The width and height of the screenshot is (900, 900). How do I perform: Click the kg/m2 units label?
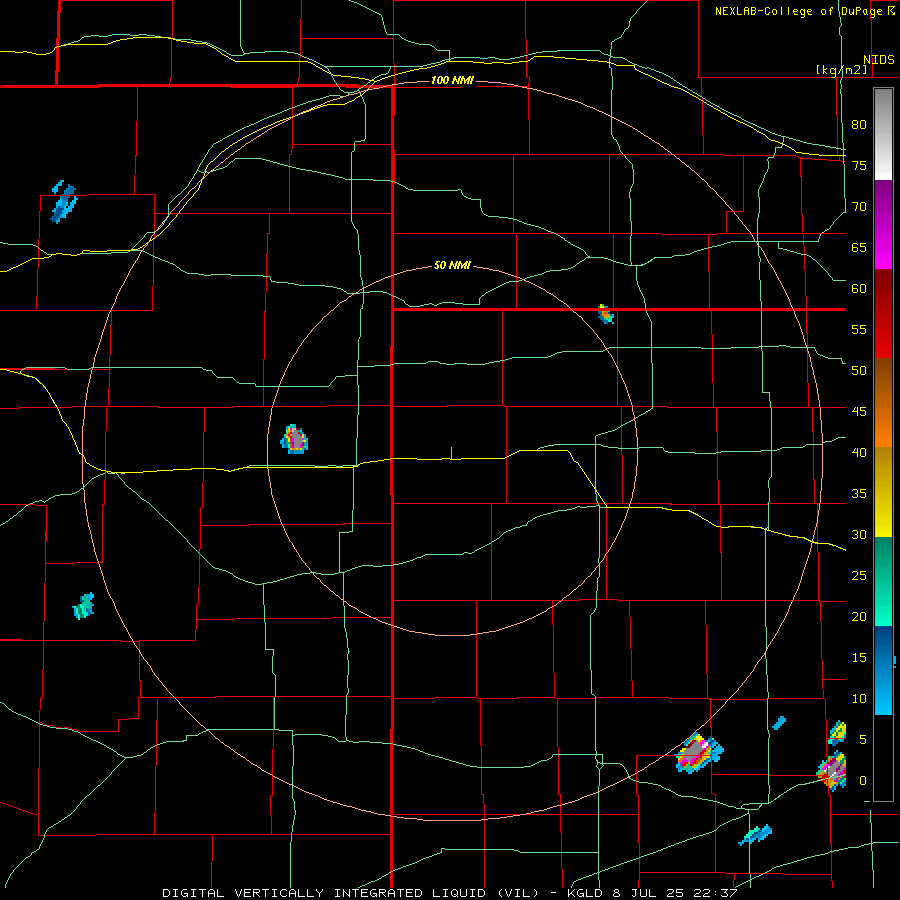841,70
